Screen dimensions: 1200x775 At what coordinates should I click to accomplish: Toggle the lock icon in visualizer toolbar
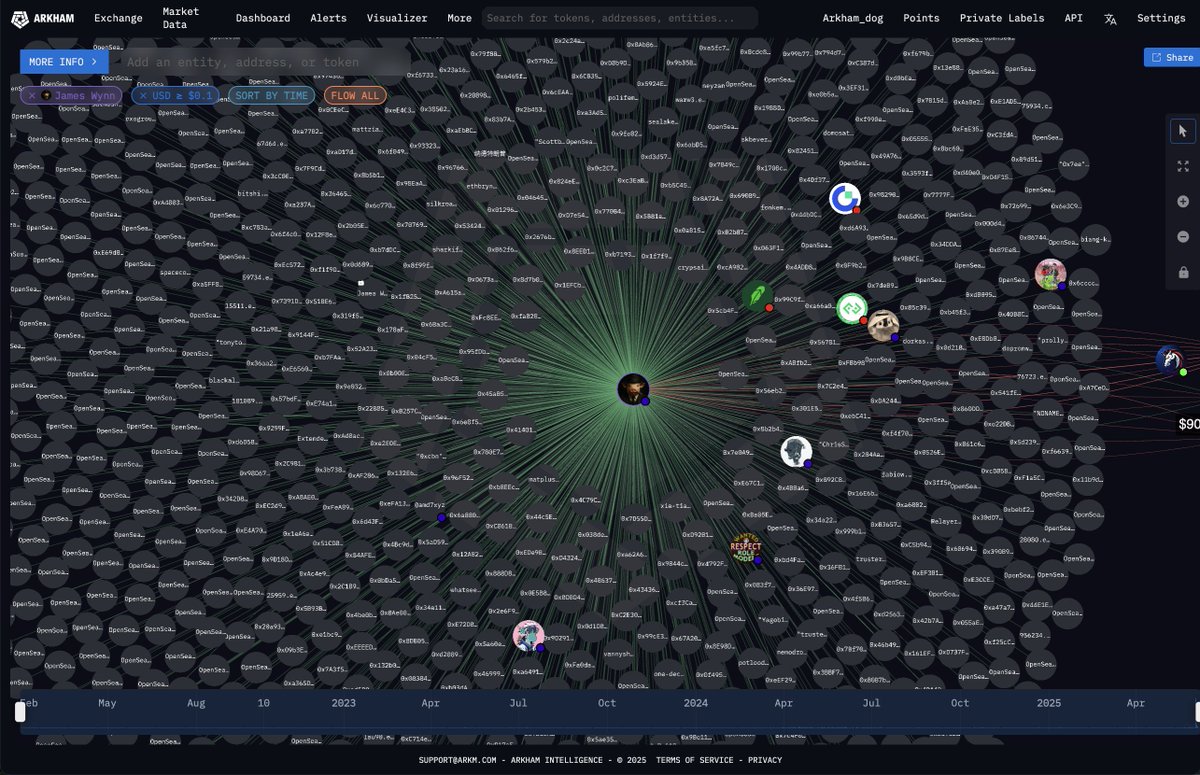click(x=1183, y=272)
